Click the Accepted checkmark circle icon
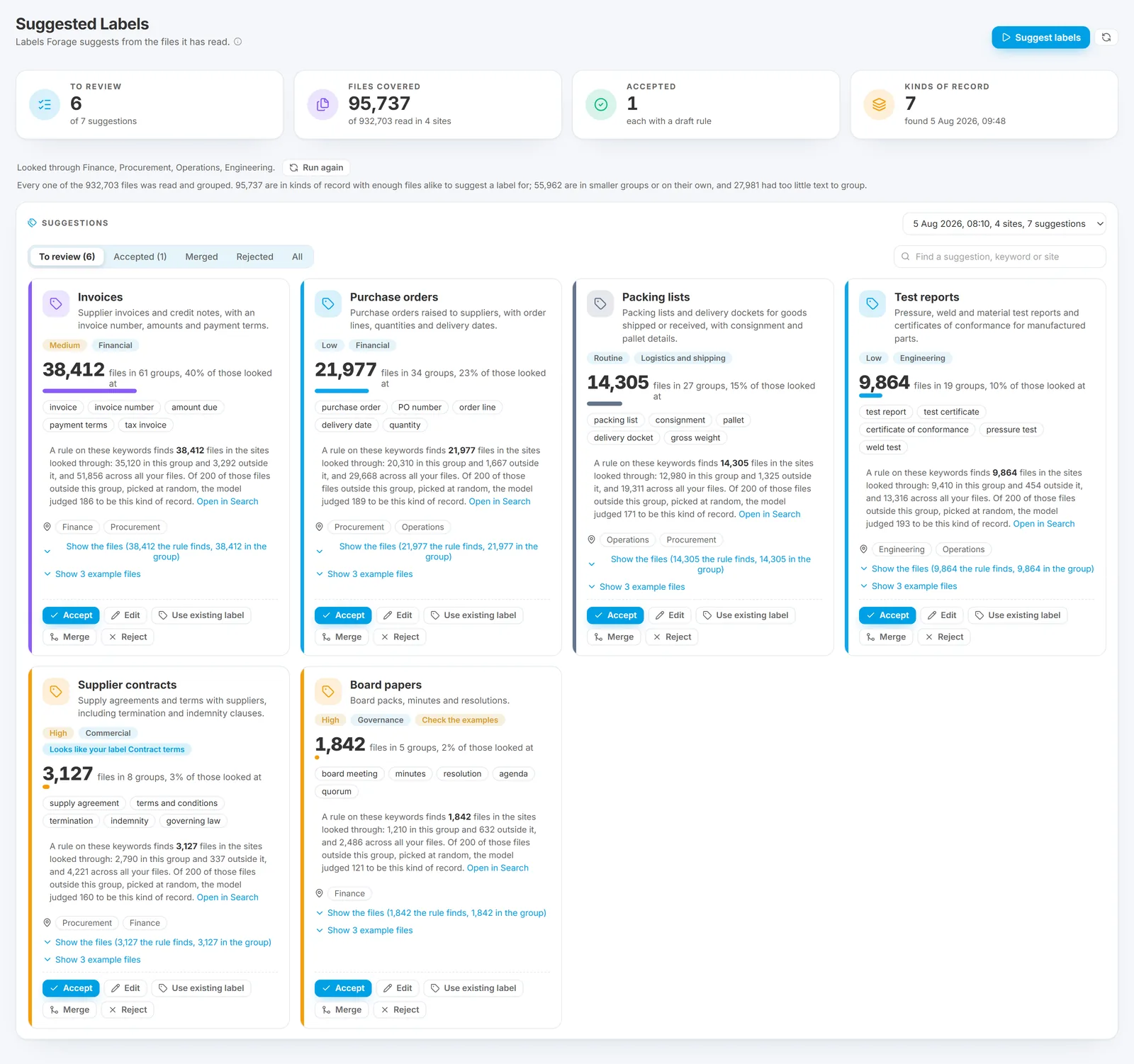This screenshot has width=1134, height=1064. coord(601,105)
